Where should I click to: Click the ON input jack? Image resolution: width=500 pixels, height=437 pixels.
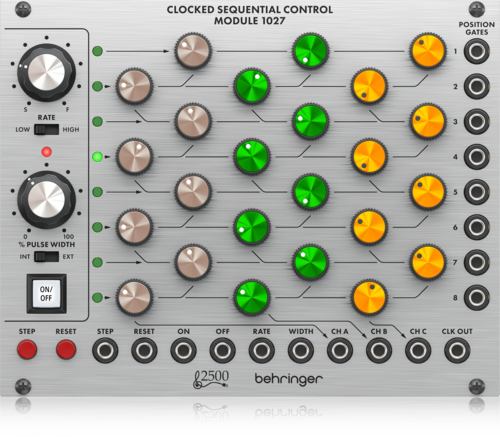tap(183, 350)
